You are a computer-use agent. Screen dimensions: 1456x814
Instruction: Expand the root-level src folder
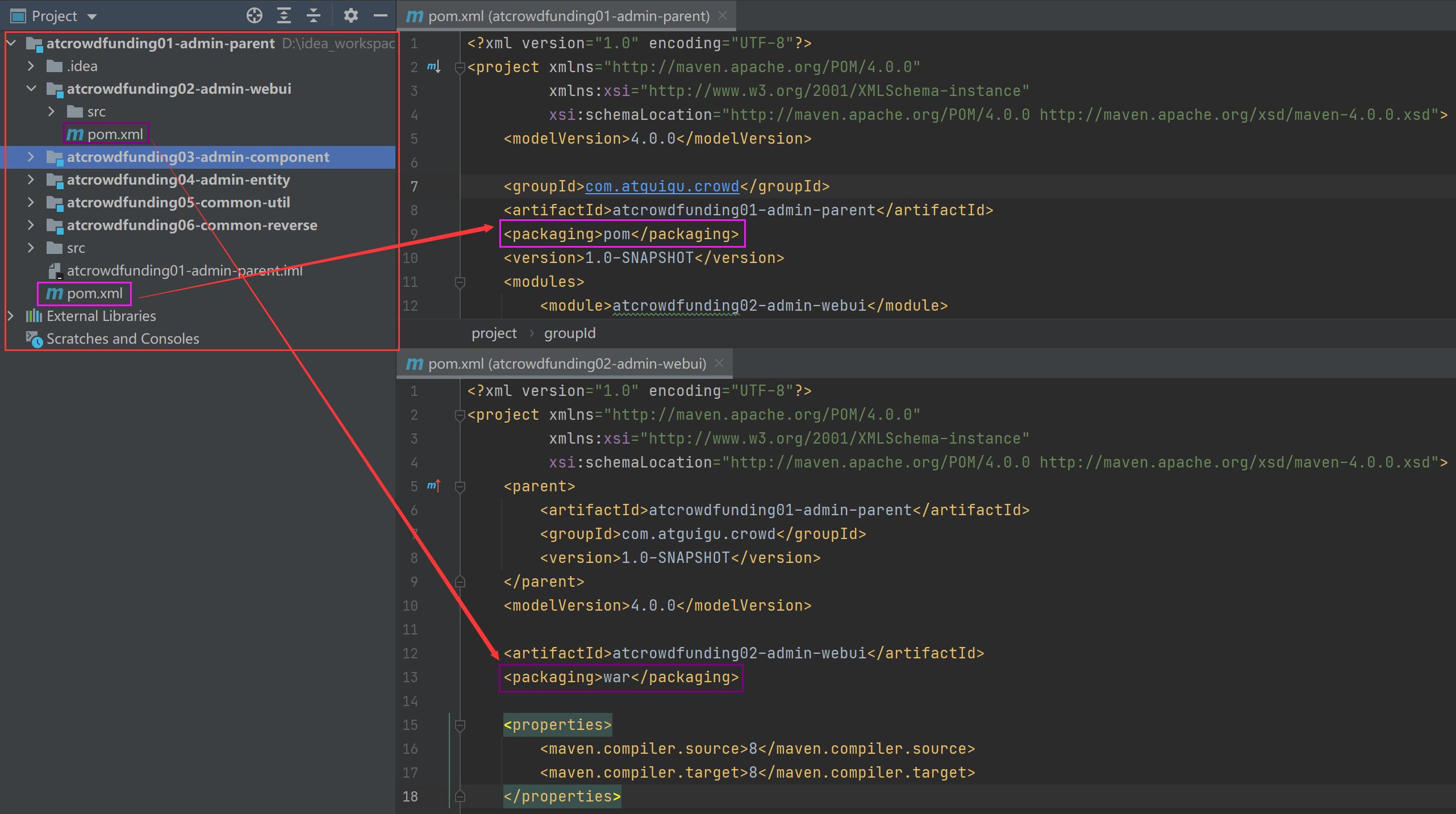[31, 248]
